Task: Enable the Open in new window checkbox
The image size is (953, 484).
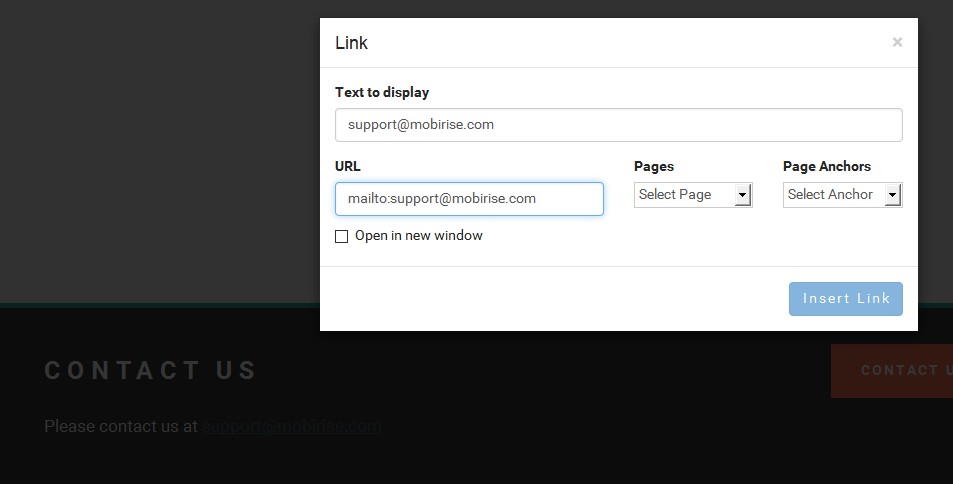Action: pyautogui.click(x=342, y=237)
